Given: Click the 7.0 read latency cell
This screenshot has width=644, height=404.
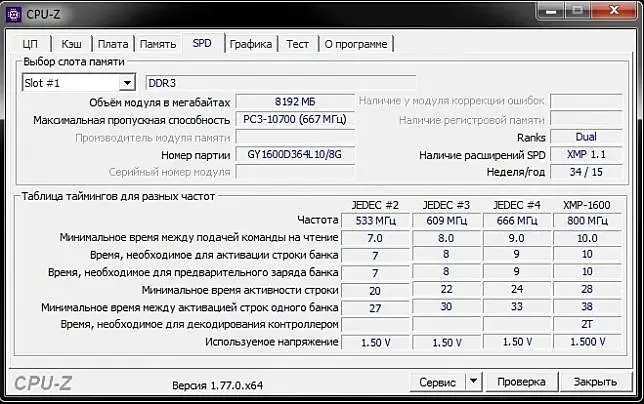Looking at the screenshot, I should tap(375, 238).
